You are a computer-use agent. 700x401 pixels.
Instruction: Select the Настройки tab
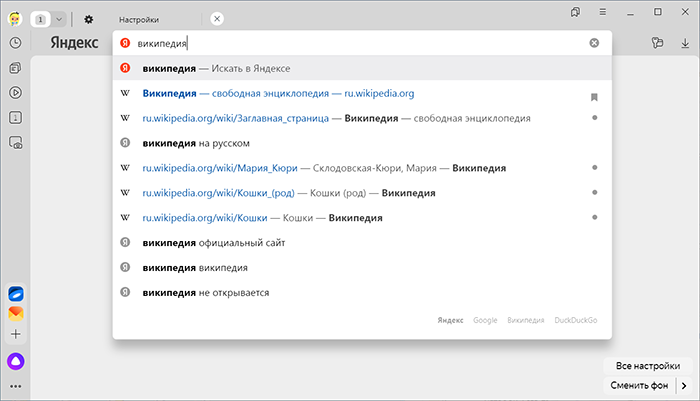pos(139,20)
